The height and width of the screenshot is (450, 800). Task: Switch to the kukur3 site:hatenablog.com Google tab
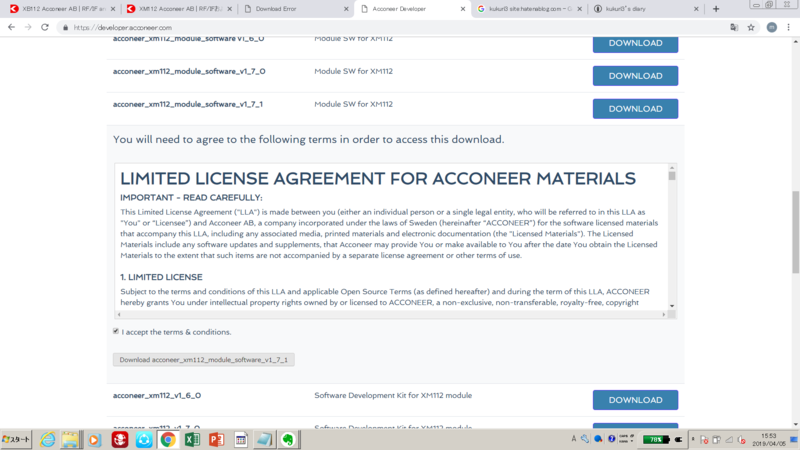(528, 9)
